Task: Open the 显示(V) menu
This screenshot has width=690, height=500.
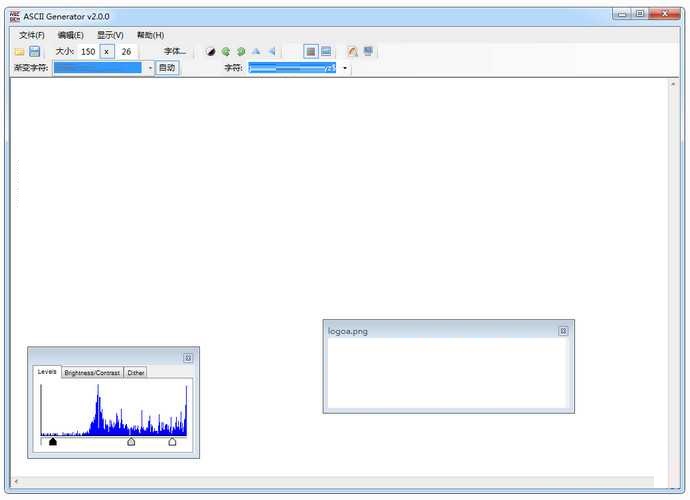Action: pos(110,35)
